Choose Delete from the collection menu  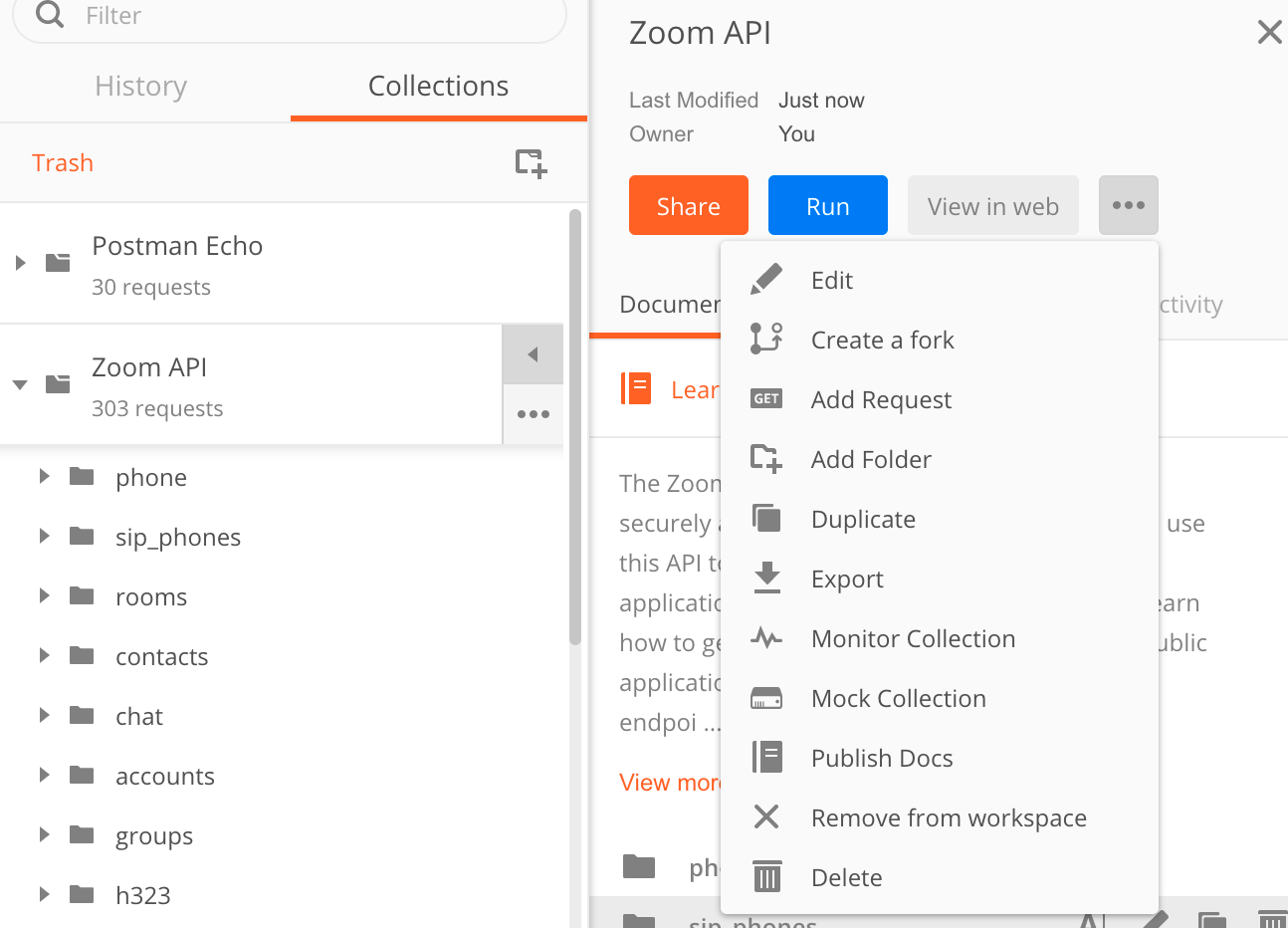click(x=940, y=877)
